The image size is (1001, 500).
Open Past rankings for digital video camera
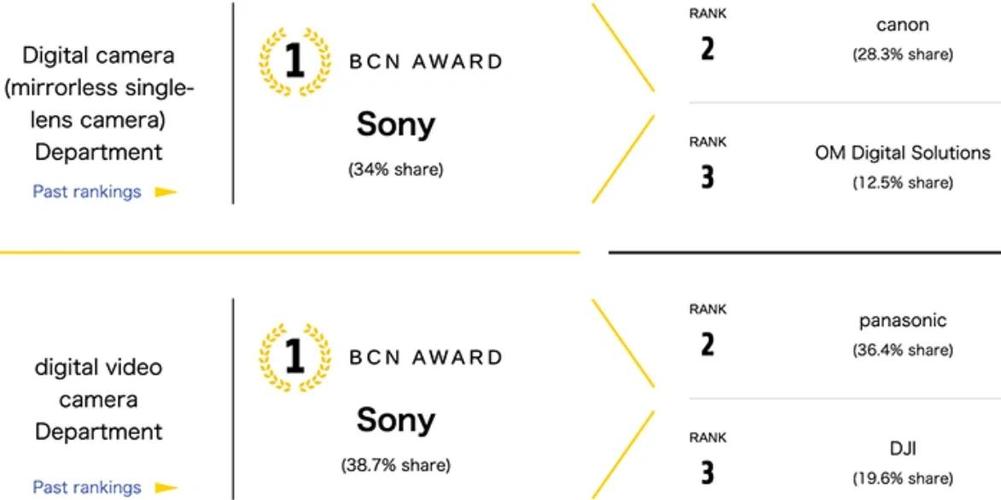coord(87,487)
